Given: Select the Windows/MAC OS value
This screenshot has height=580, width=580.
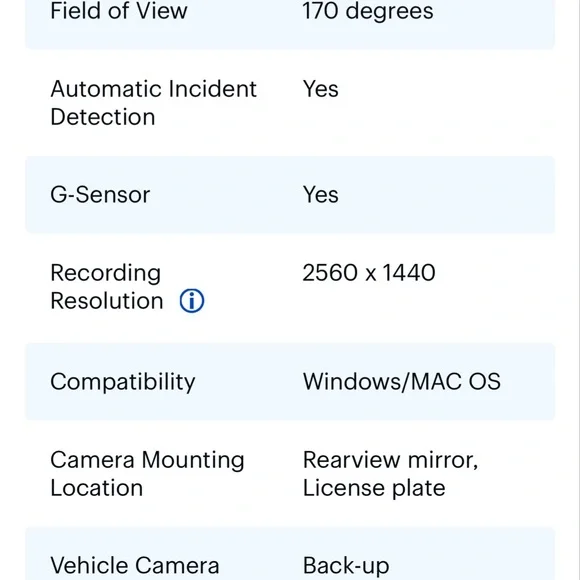Looking at the screenshot, I should point(402,381).
